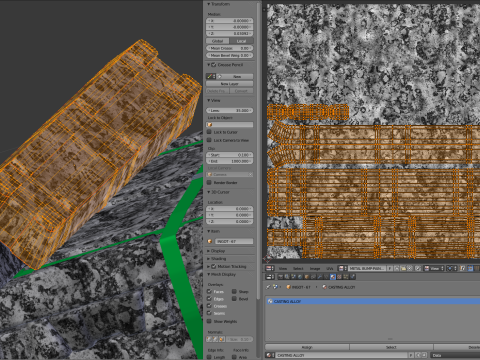Viewport: 480px width, 360px height.
Task: Open the World properties tab icon
Action: tap(300, 277)
